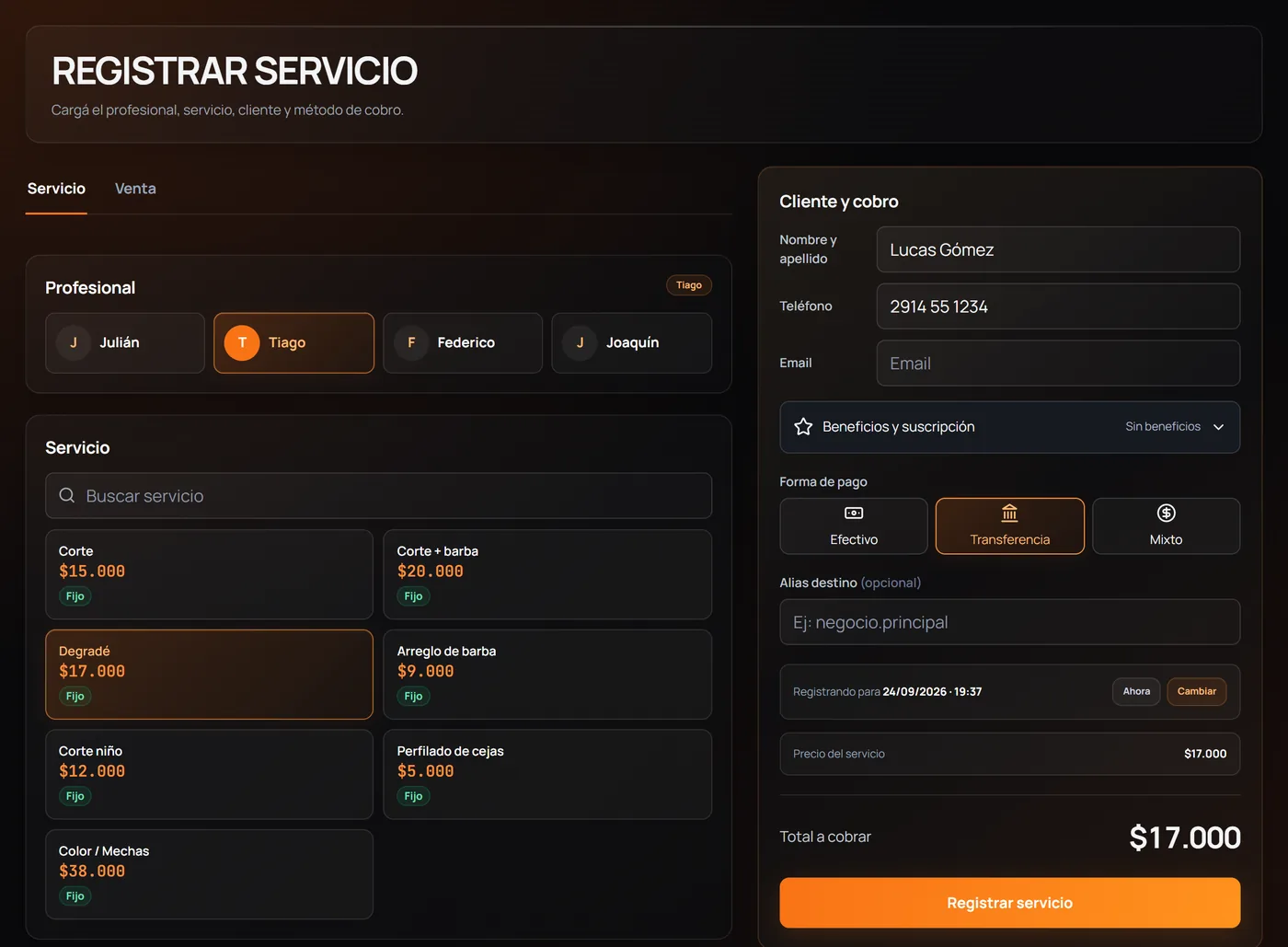This screenshot has width=1288, height=947.
Task: Click the cash banknote icon for Efectivo
Action: (x=854, y=514)
